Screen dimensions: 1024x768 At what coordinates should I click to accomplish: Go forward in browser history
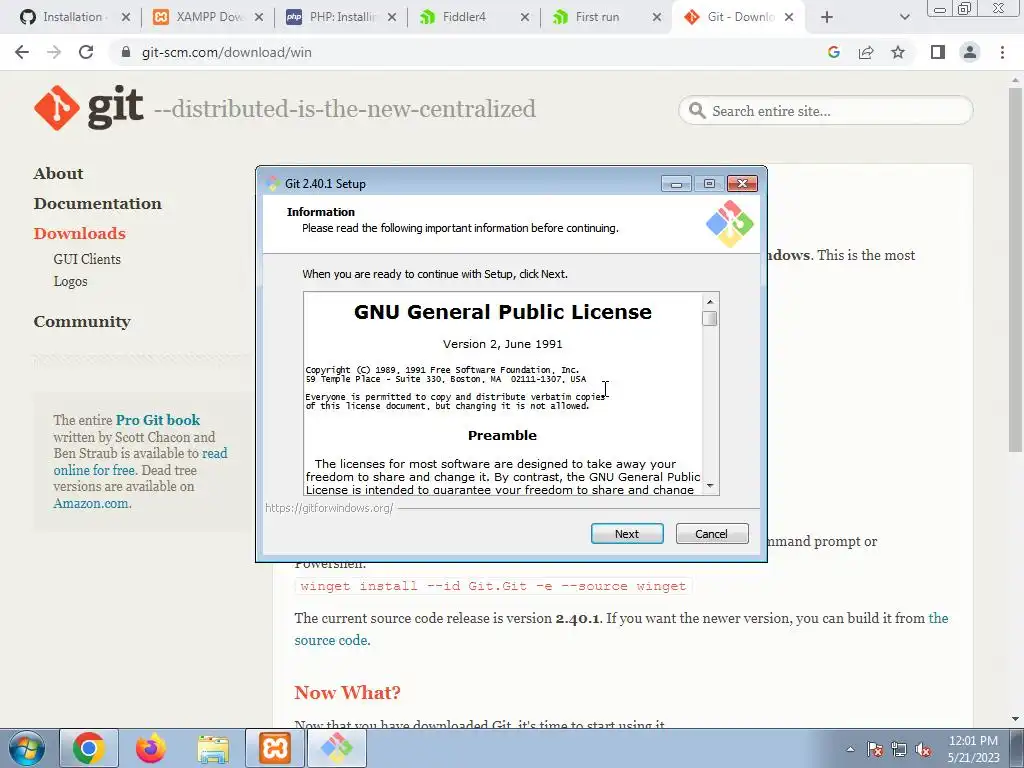pyautogui.click(x=54, y=52)
